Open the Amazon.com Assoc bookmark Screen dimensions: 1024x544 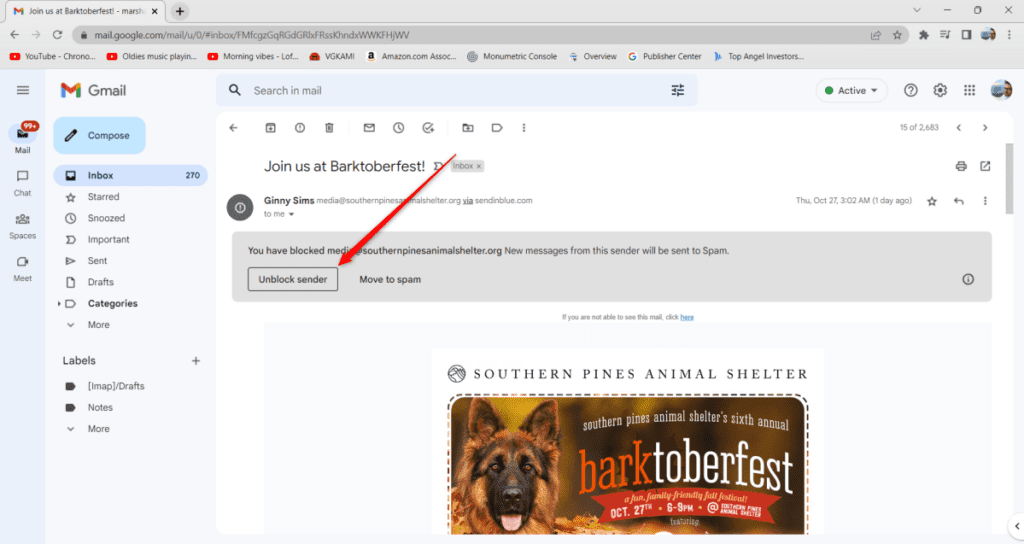tap(411, 57)
